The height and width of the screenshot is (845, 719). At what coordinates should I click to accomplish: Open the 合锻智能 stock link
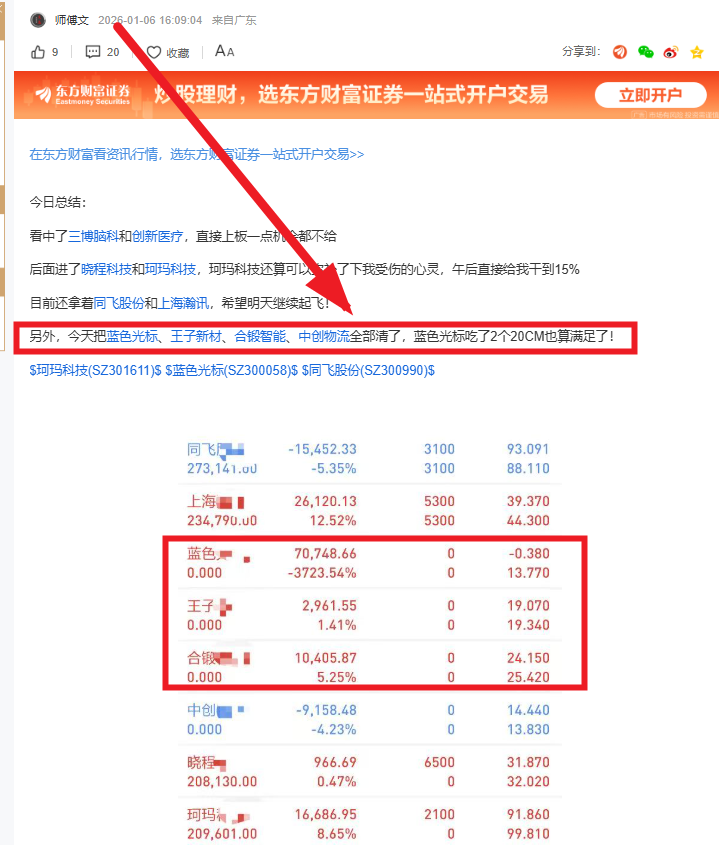coord(260,337)
